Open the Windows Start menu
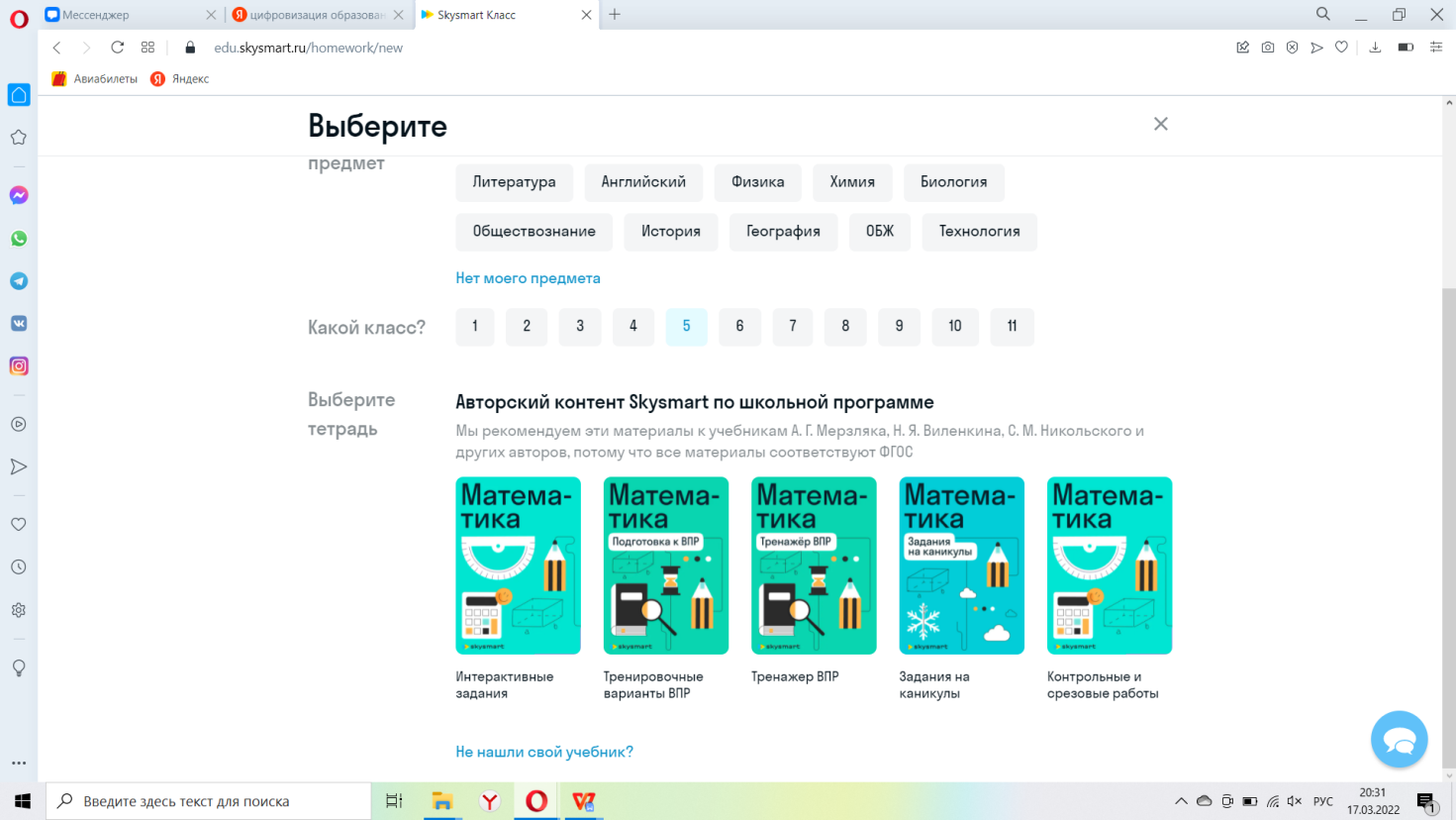Image resolution: width=1456 pixels, height=820 pixels. click(x=23, y=801)
